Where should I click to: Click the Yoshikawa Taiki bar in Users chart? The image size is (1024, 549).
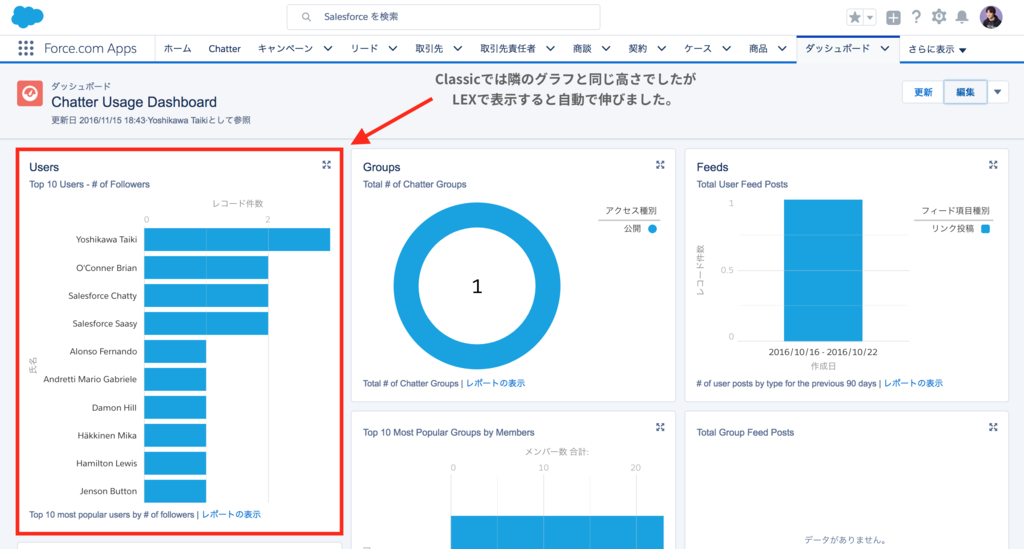click(x=237, y=240)
